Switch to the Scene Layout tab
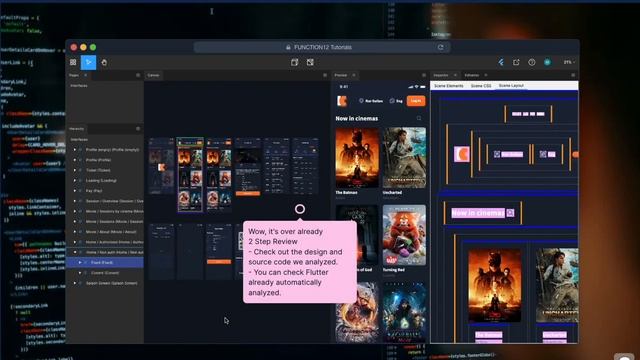The width and height of the screenshot is (640, 360). click(511, 86)
